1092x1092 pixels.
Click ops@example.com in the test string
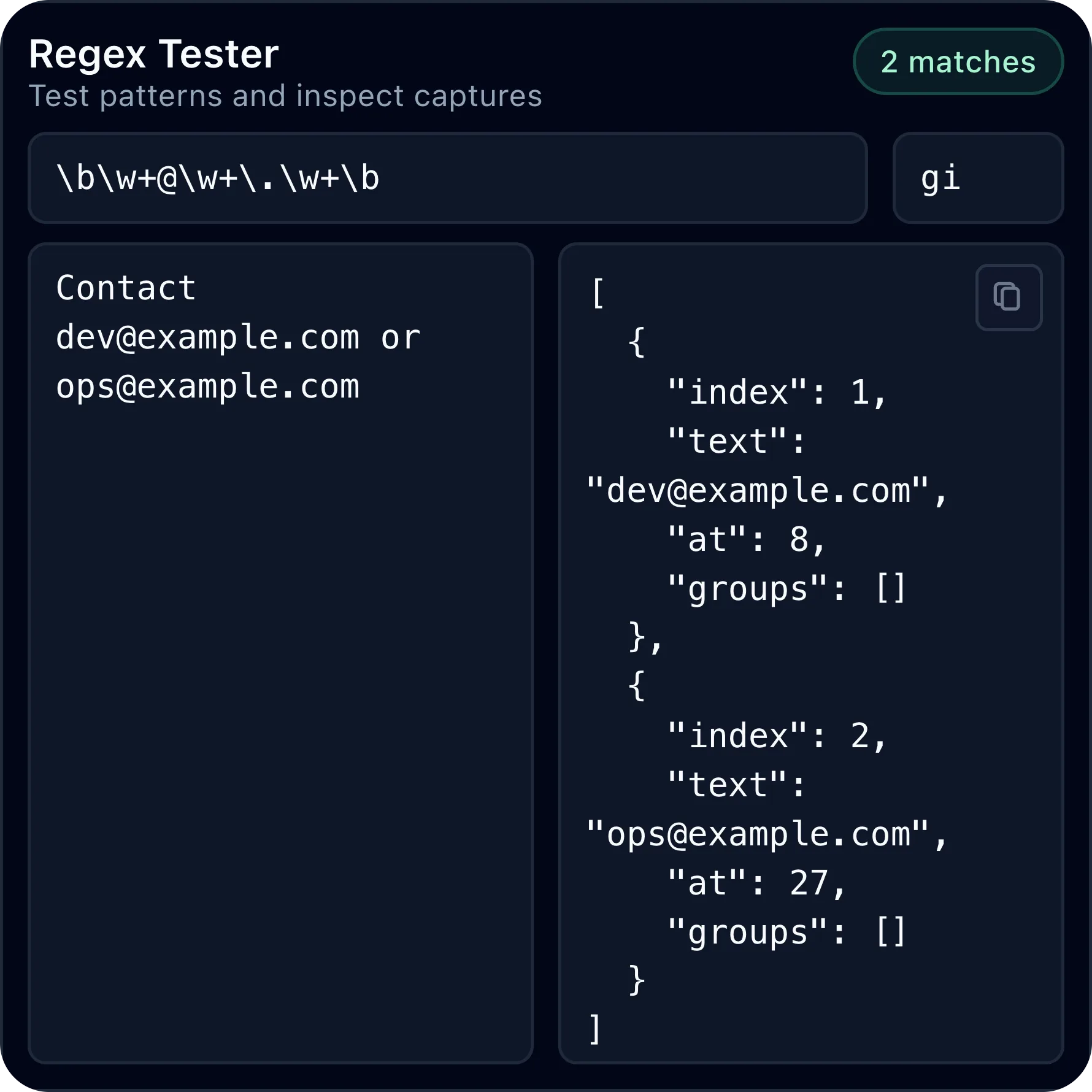[207, 387]
